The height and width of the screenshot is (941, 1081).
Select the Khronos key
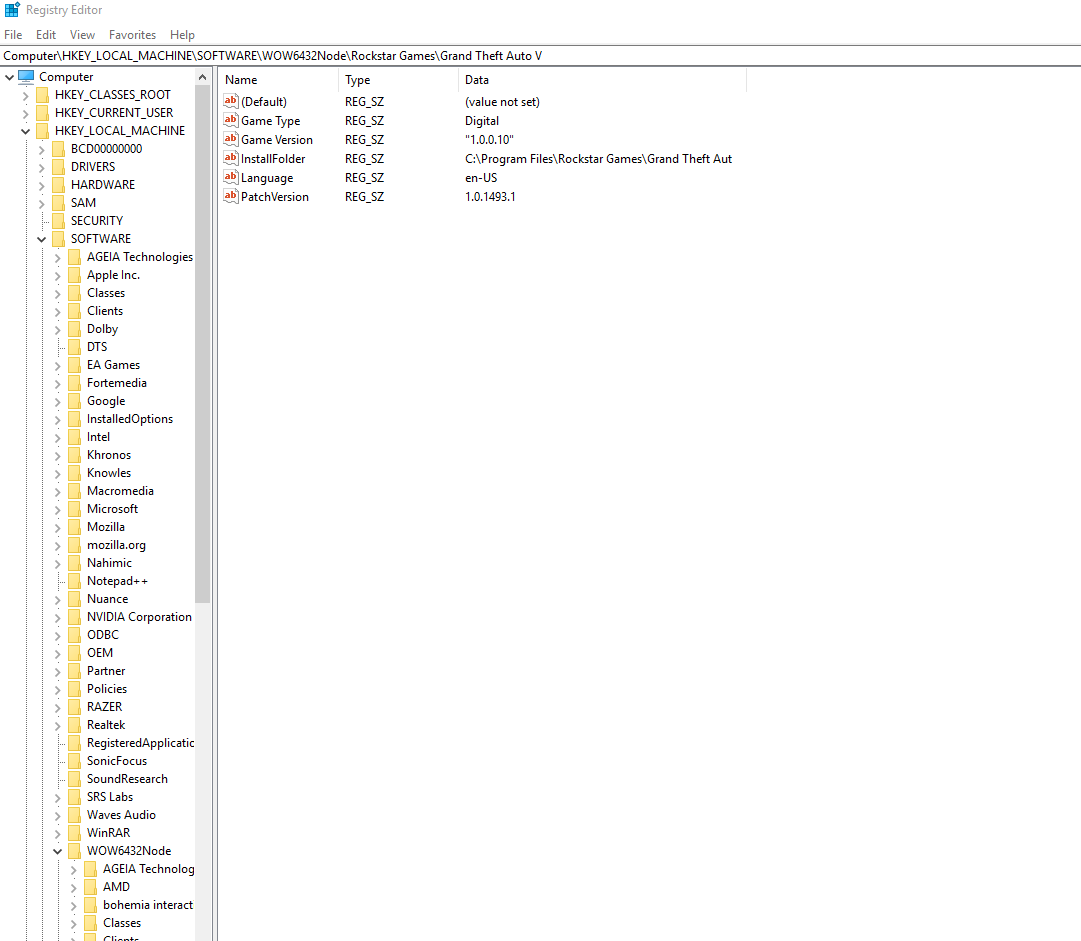pyautogui.click(x=109, y=455)
